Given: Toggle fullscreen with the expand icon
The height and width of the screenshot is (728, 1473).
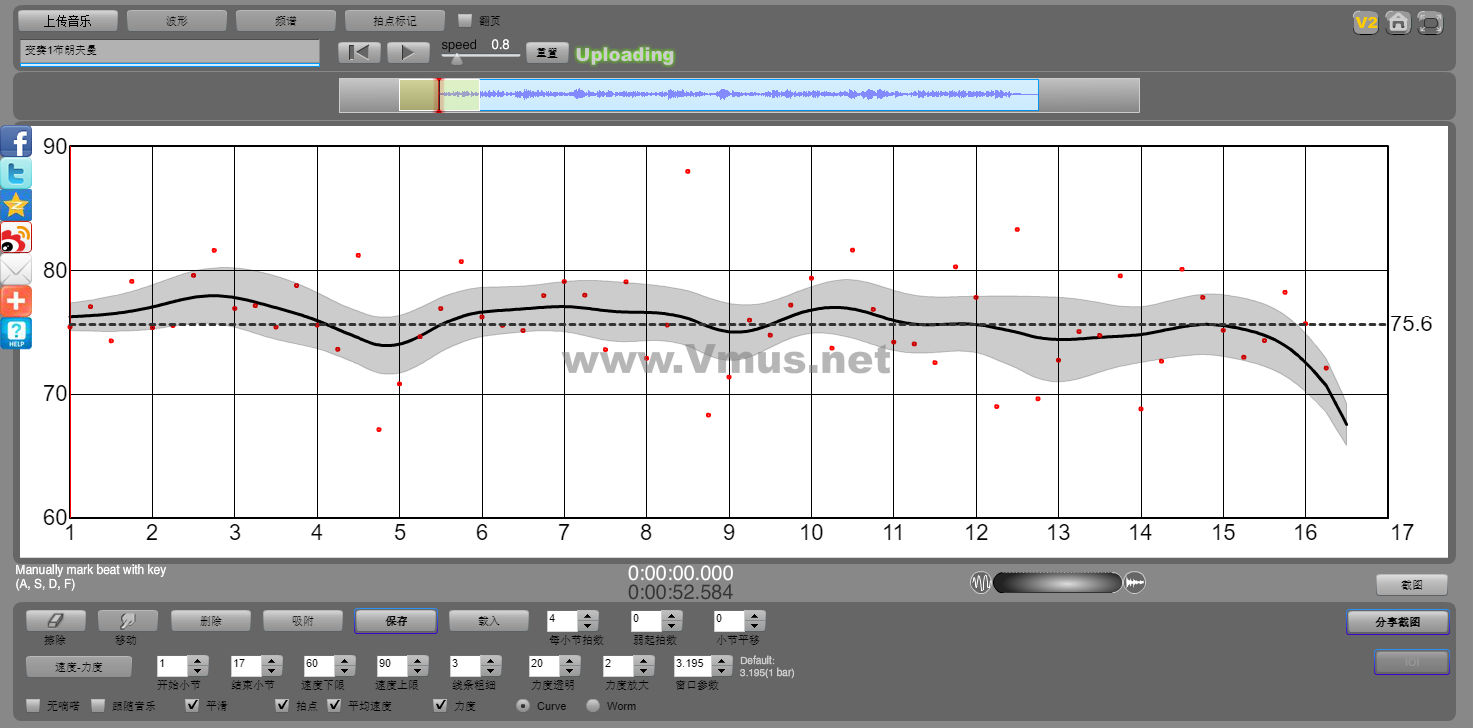Looking at the screenshot, I should tap(1431, 22).
